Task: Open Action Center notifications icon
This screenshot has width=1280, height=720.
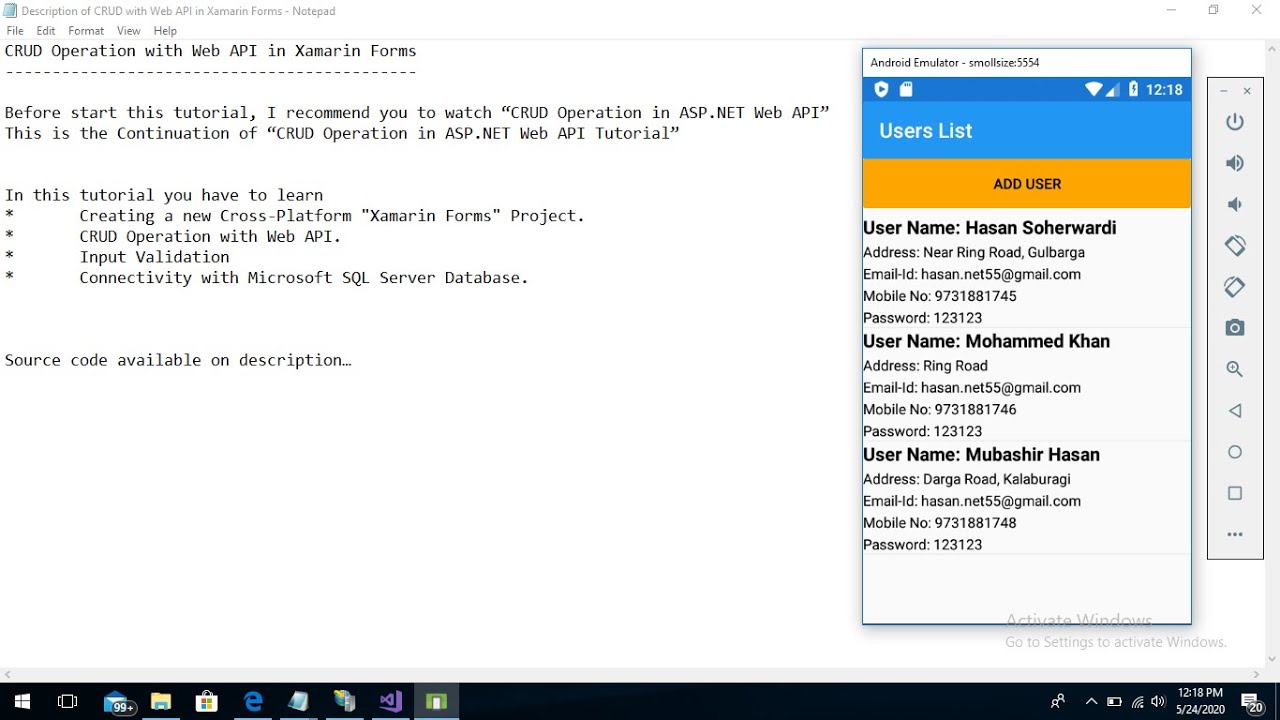Action: (x=1252, y=702)
